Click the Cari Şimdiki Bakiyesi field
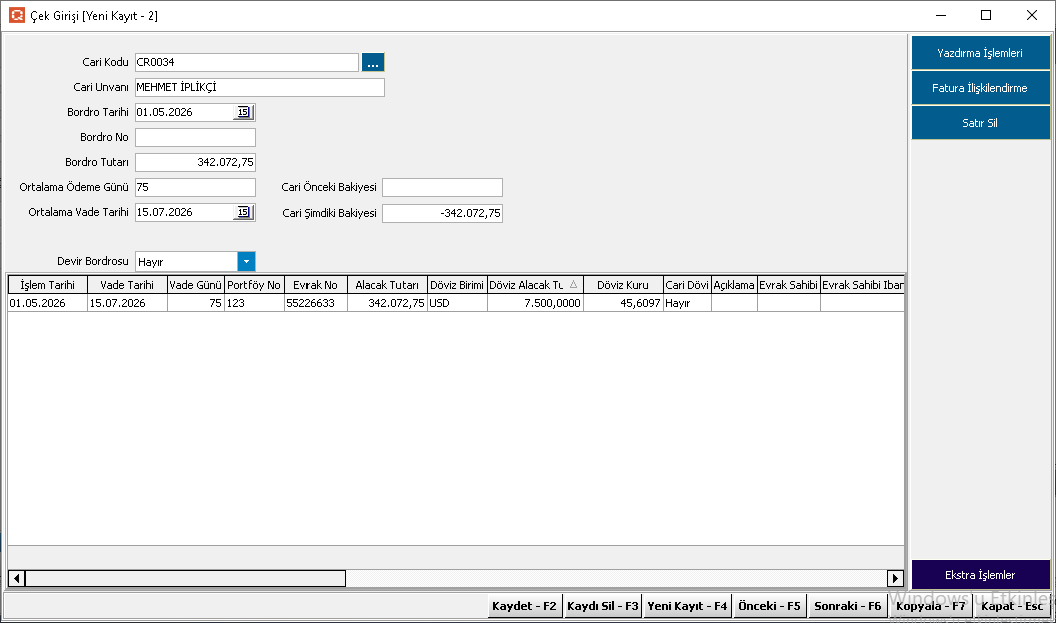The height and width of the screenshot is (623, 1056). [442, 213]
